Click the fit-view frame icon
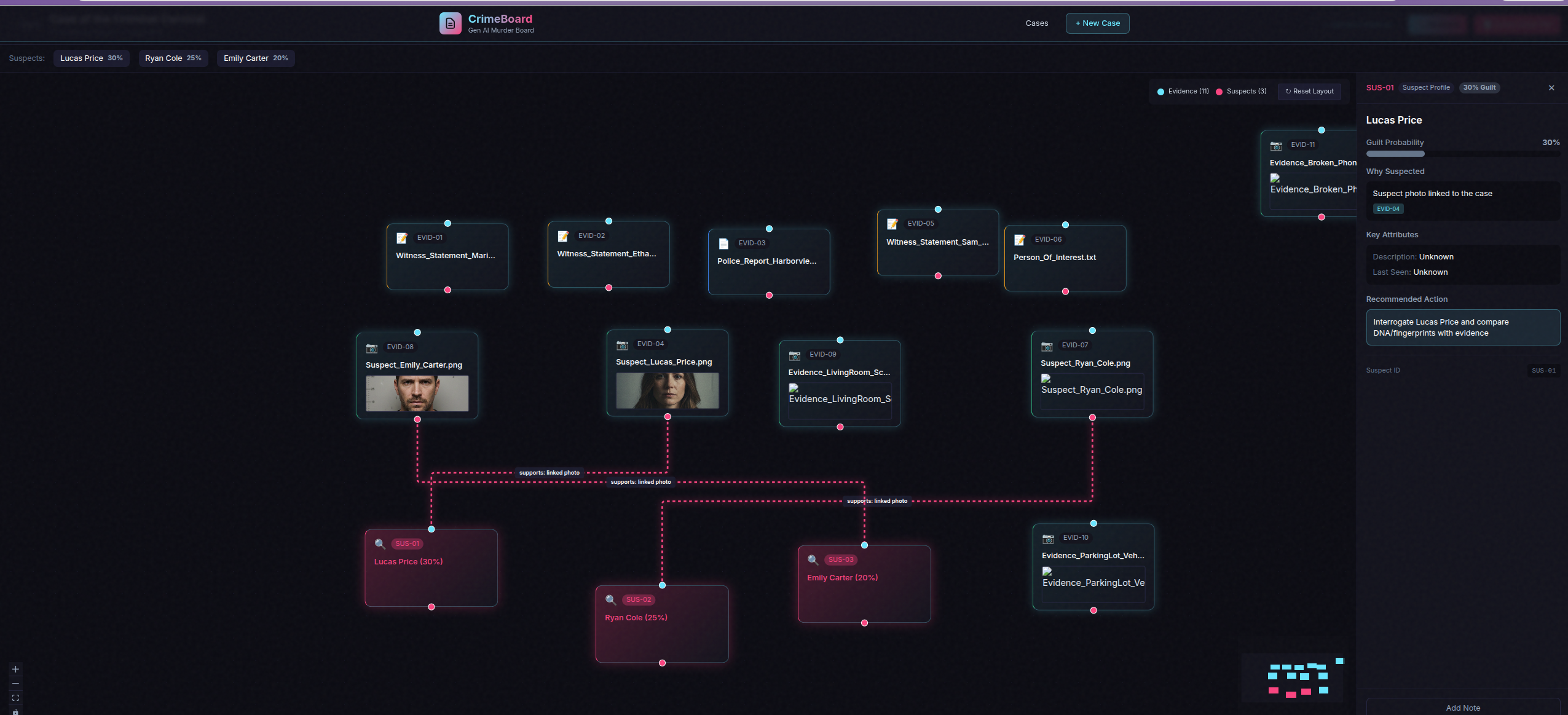Viewport: 1568px width, 715px height. (x=15, y=698)
